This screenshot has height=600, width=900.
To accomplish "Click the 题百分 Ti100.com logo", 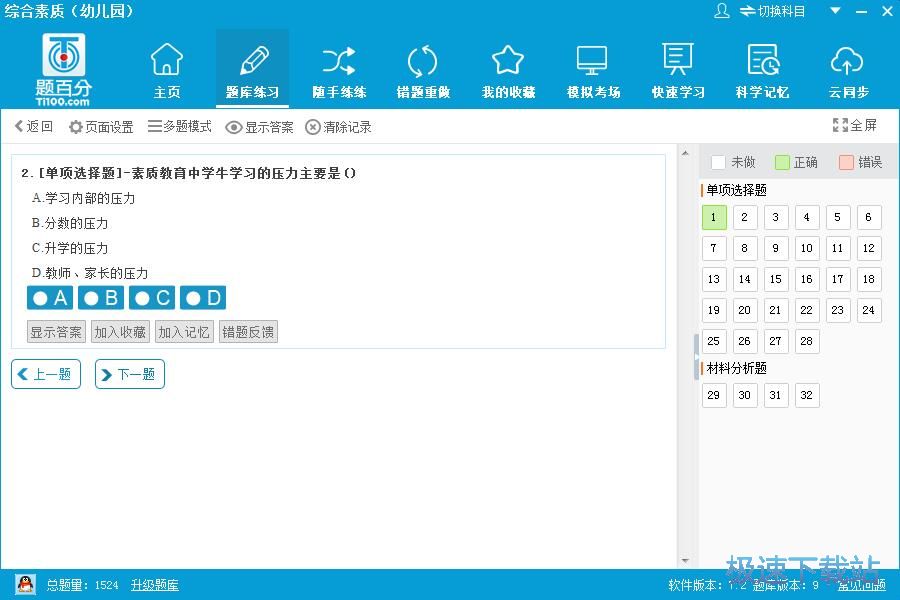I will 63,69.
